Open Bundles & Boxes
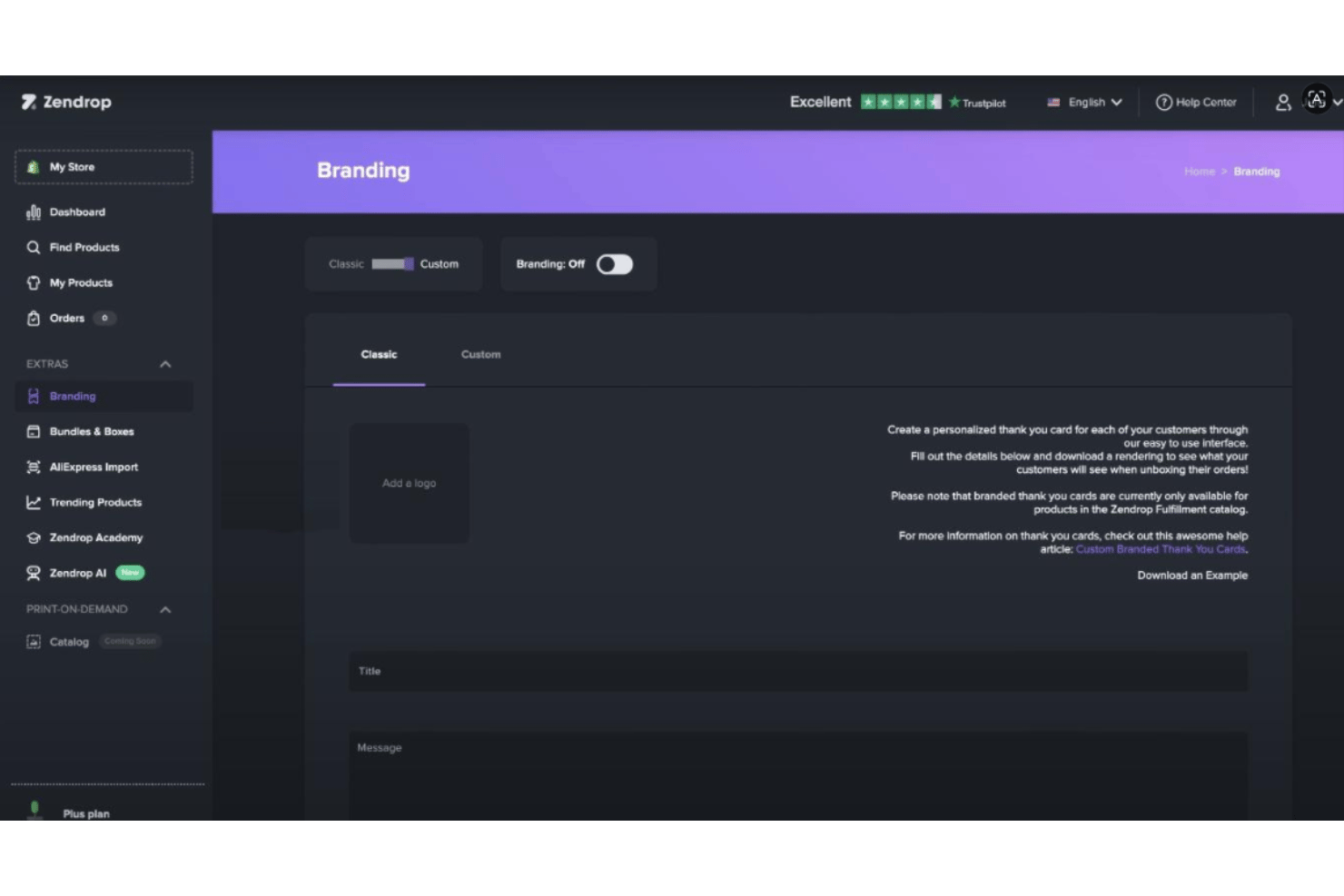 [92, 431]
